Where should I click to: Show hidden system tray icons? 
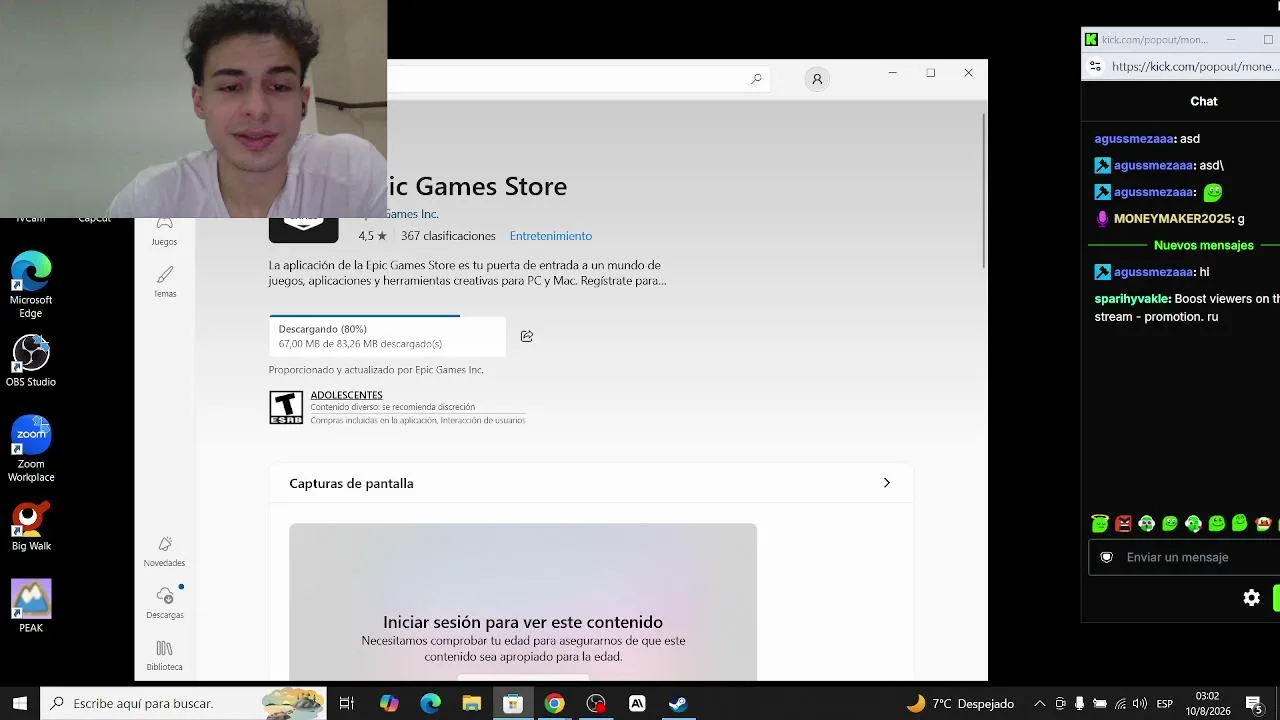coord(1039,704)
